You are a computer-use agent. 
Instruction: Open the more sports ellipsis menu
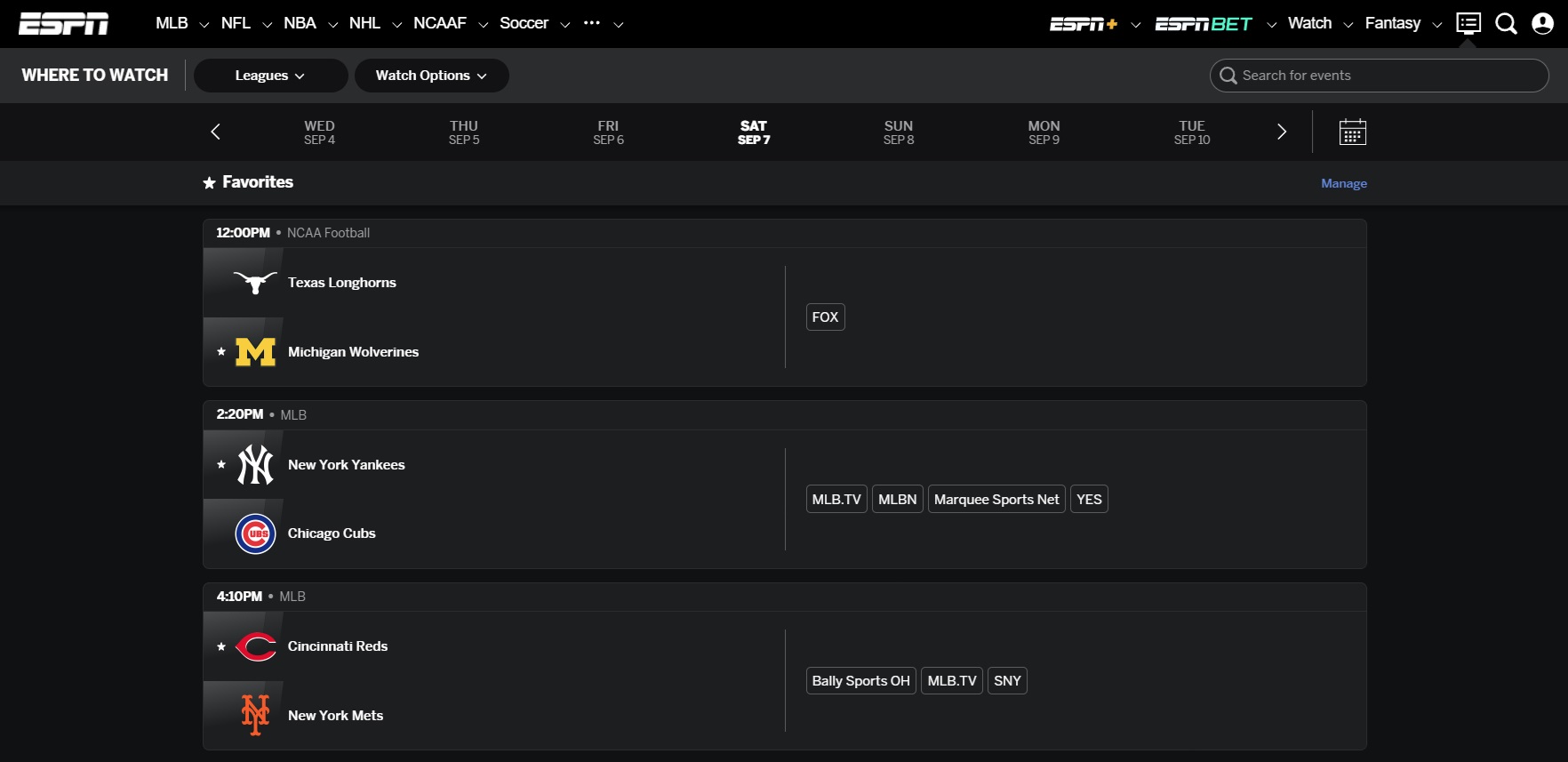click(x=592, y=23)
